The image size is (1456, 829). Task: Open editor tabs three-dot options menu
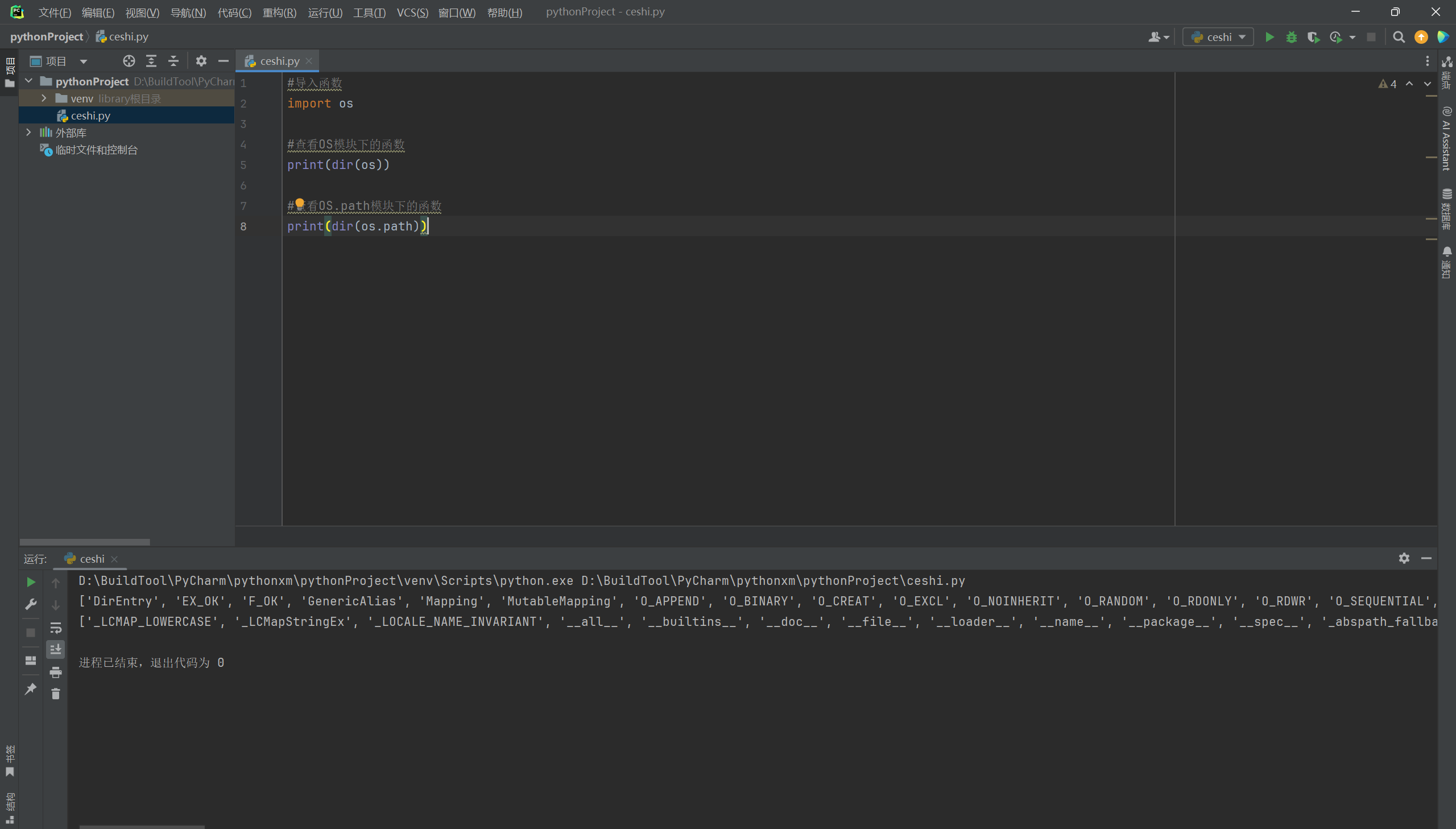tap(1427, 61)
